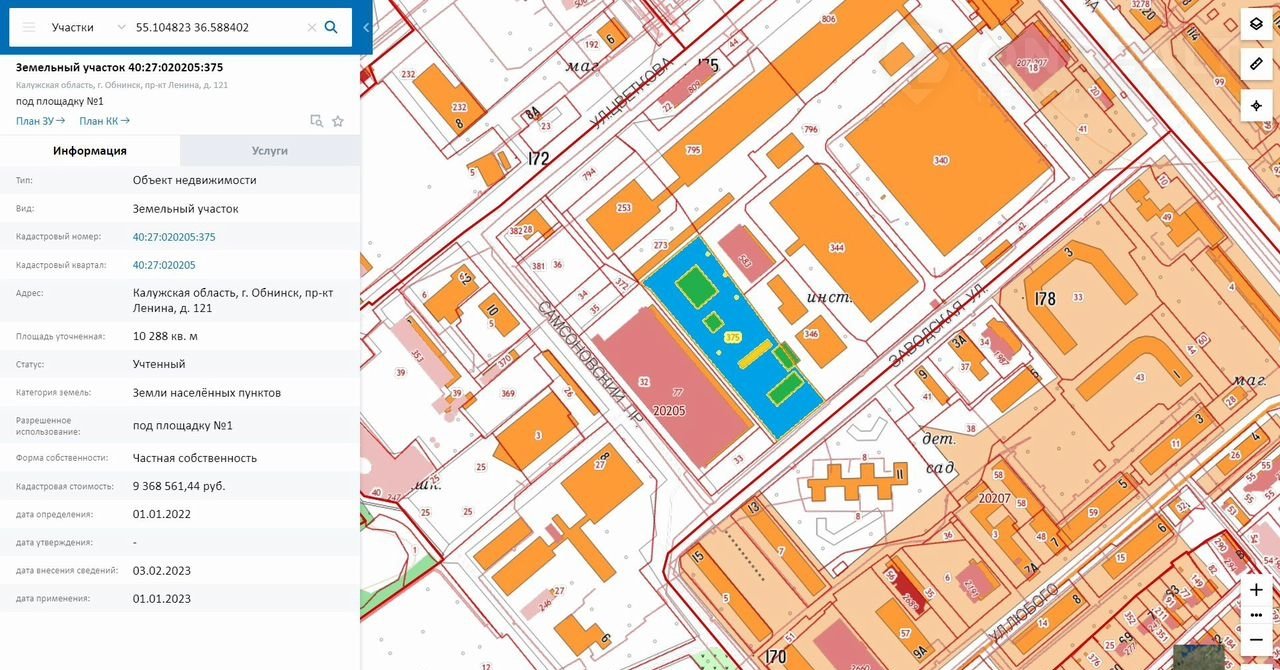
Task: Zoom out the map with minus button
Action: point(1256,640)
